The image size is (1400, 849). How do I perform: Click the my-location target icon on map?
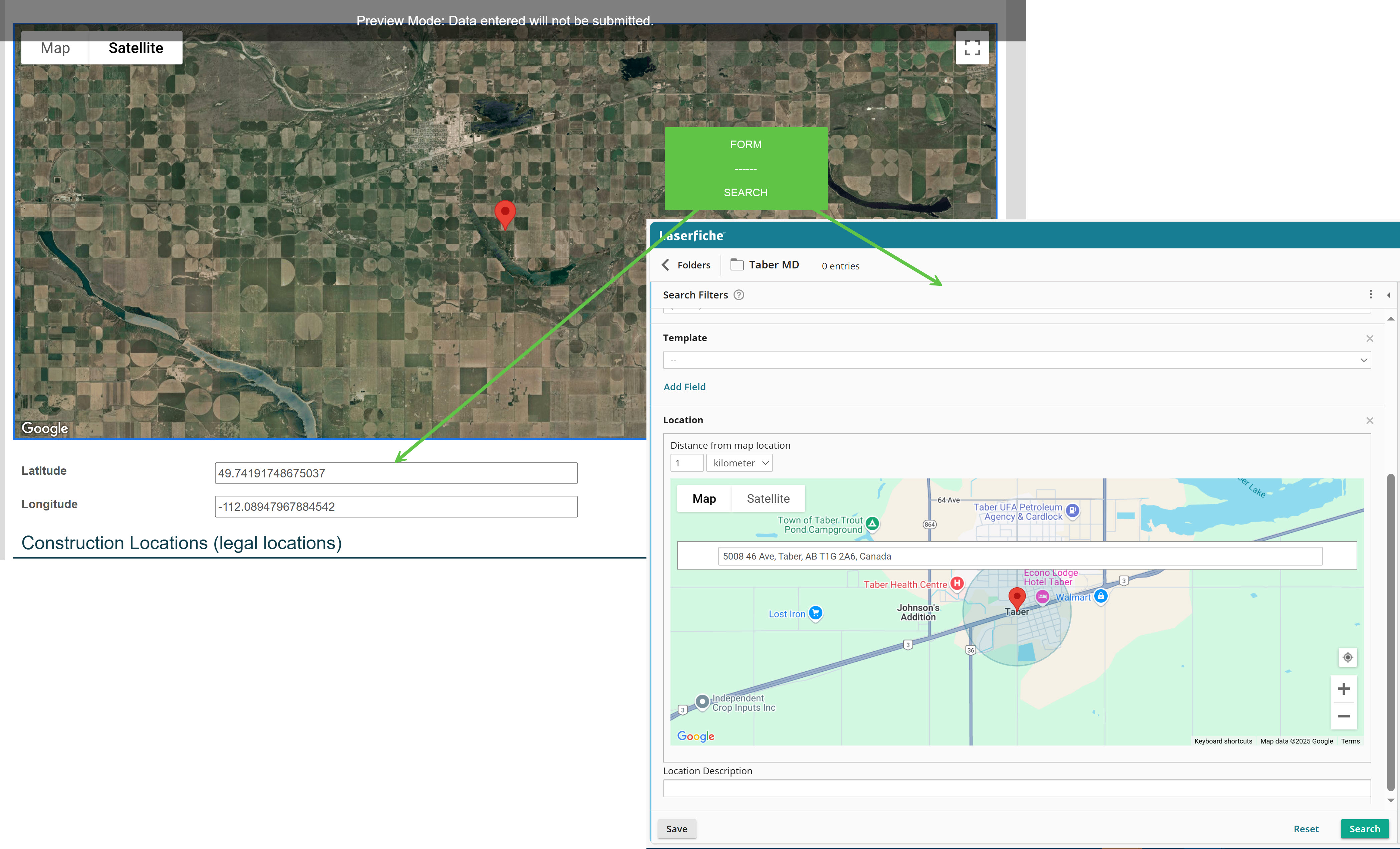(x=1347, y=657)
